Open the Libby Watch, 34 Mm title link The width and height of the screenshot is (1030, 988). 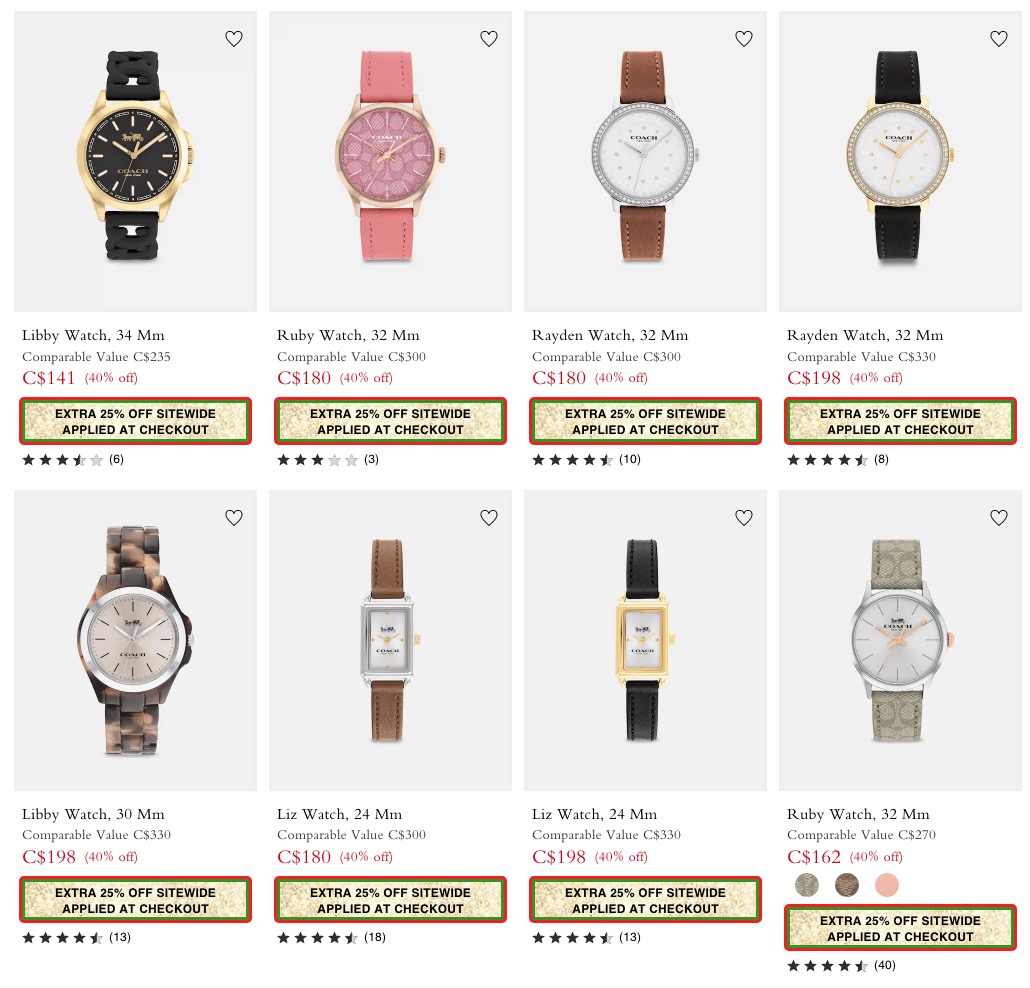pyautogui.click(x=93, y=335)
